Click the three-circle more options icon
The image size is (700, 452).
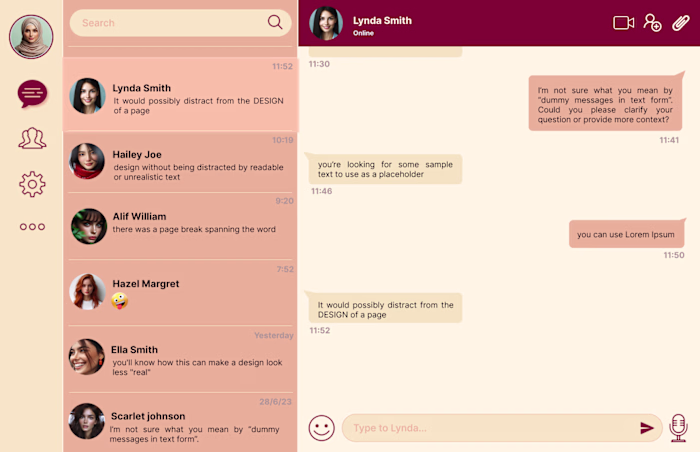coord(32,227)
